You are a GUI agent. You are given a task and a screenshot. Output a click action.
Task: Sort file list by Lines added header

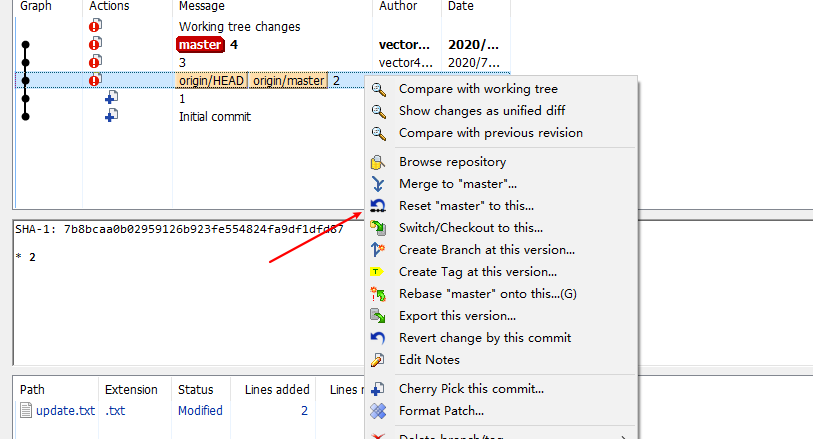click(277, 390)
